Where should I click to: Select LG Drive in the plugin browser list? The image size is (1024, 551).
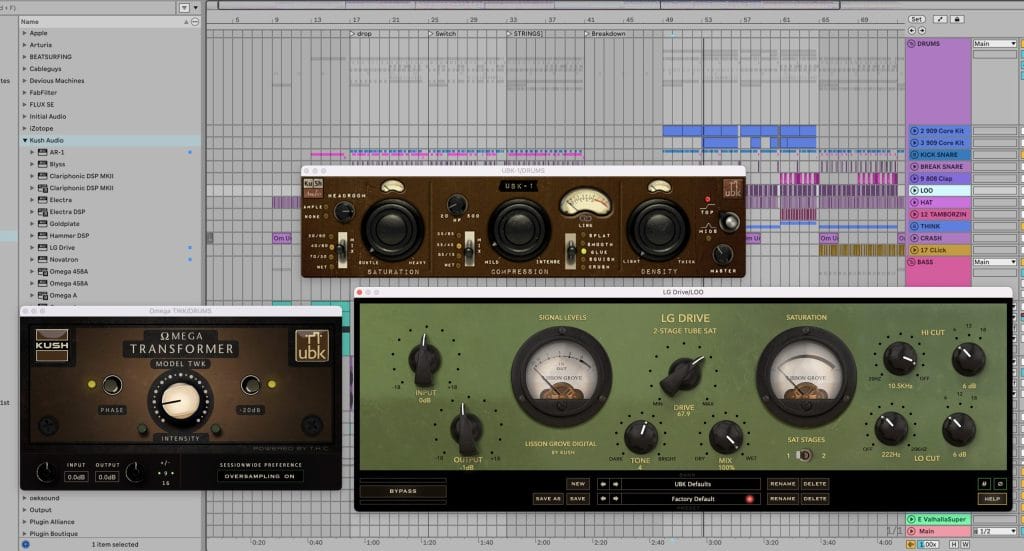tap(62, 247)
